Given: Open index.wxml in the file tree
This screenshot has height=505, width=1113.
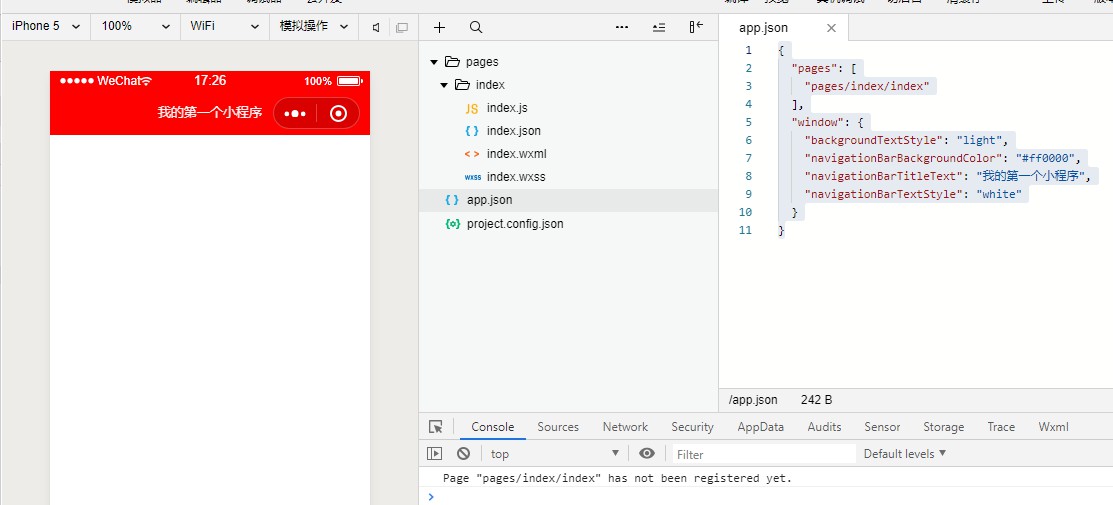Looking at the screenshot, I should point(516,154).
